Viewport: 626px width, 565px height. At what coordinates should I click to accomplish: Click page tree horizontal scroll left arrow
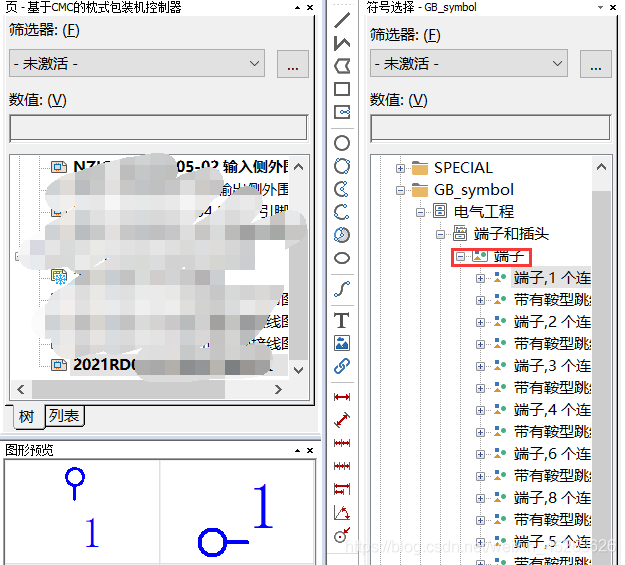(21, 389)
